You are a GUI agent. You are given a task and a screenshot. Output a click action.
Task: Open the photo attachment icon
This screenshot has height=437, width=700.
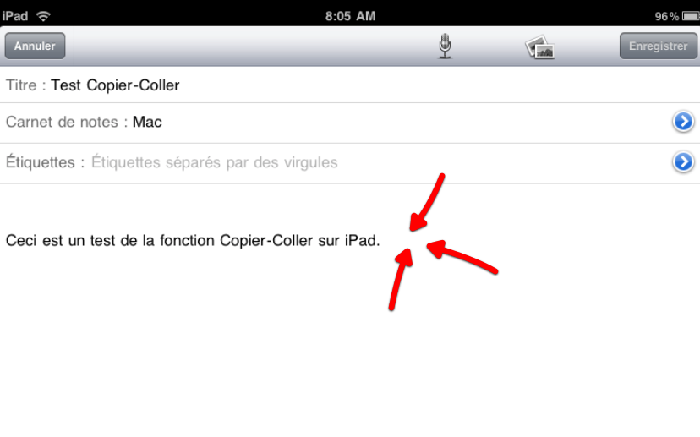(540, 47)
